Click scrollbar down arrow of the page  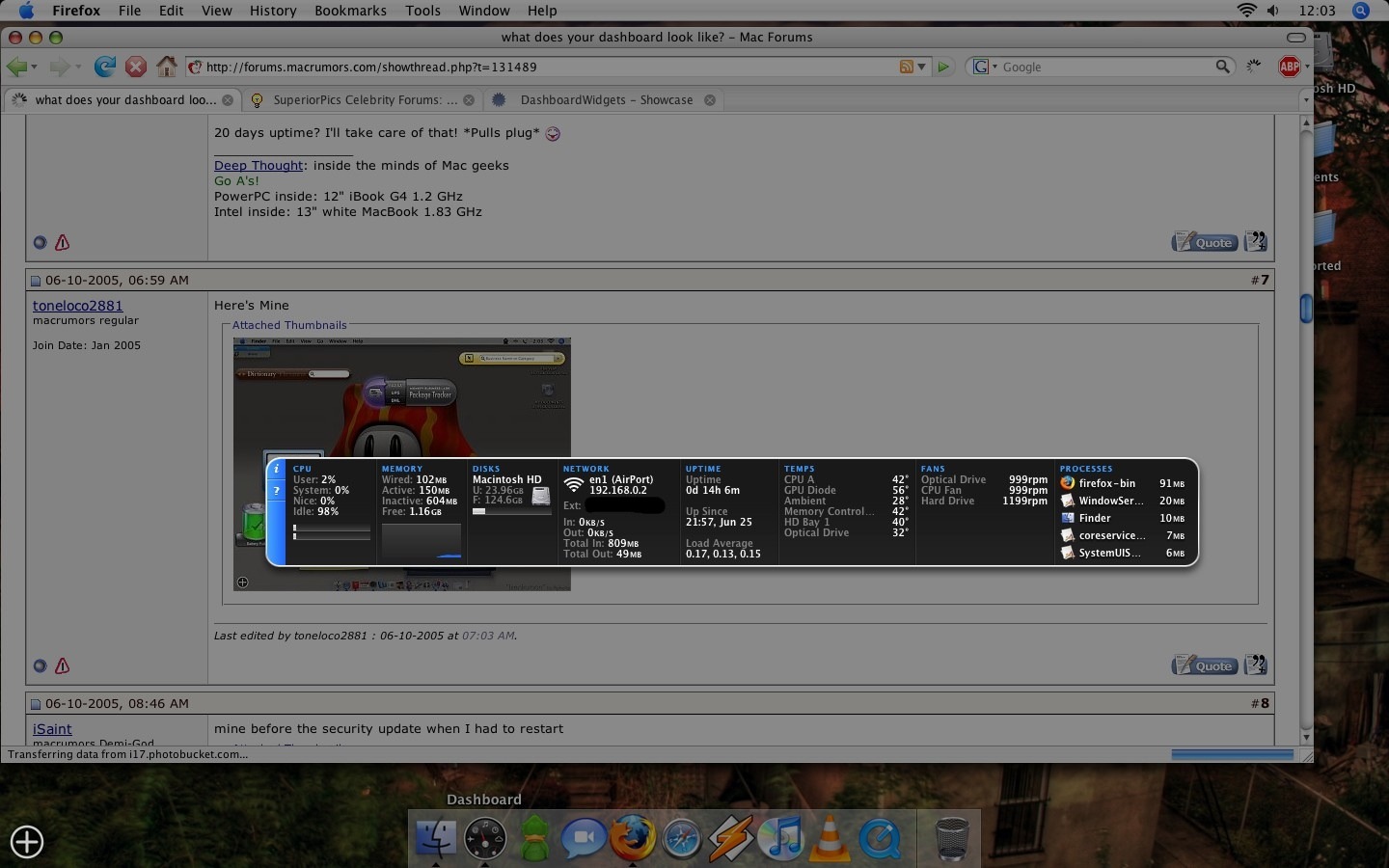tap(1306, 737)
